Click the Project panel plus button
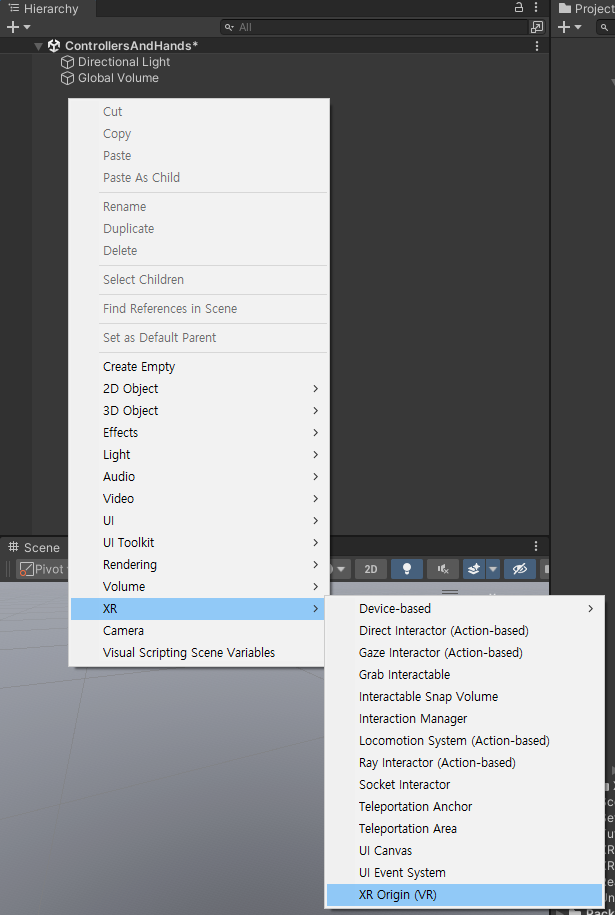Screen dimensions: 615x915 click(x=564, y=27)
